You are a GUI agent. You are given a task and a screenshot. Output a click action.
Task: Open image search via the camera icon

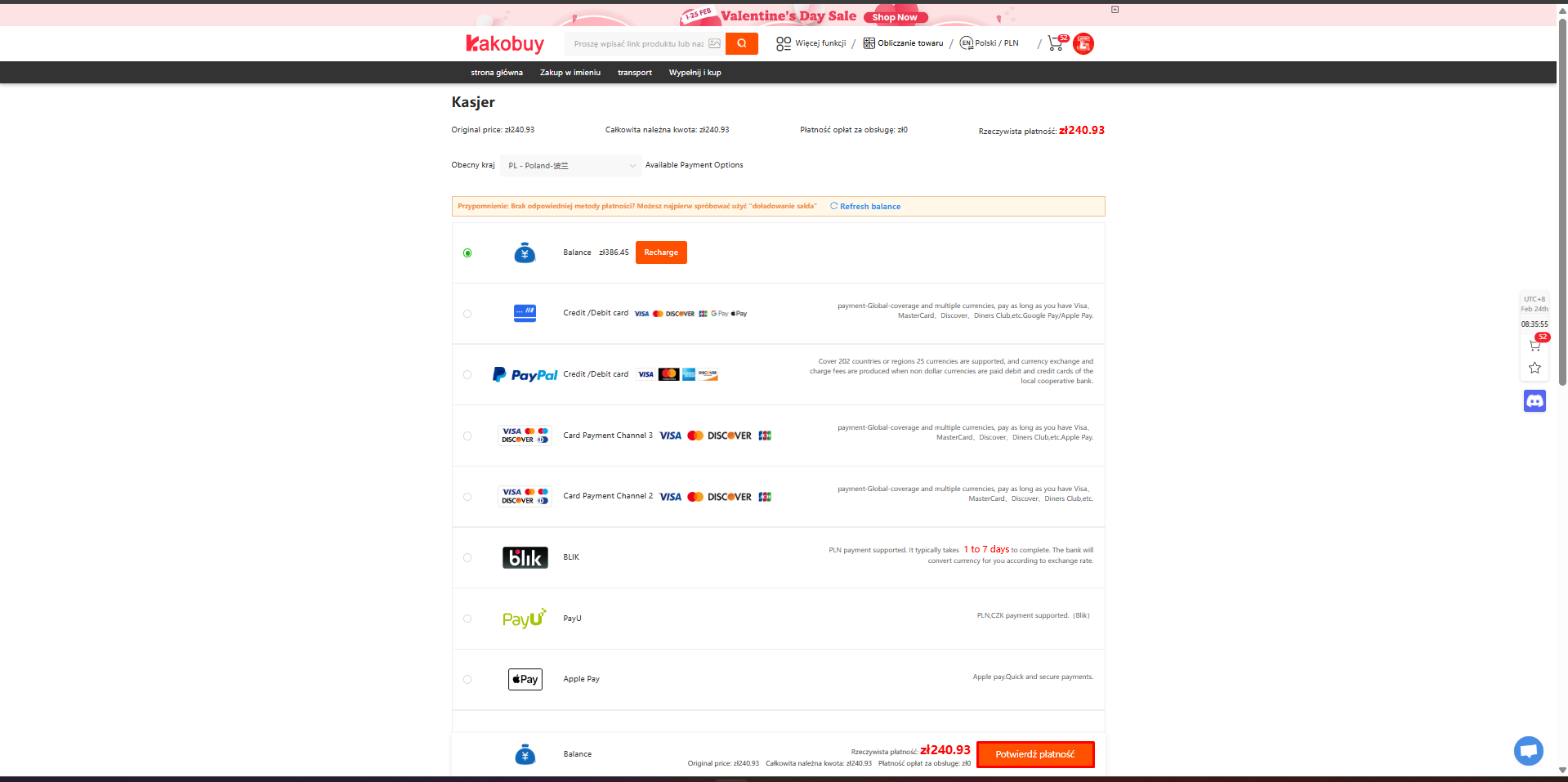[715, 43]
